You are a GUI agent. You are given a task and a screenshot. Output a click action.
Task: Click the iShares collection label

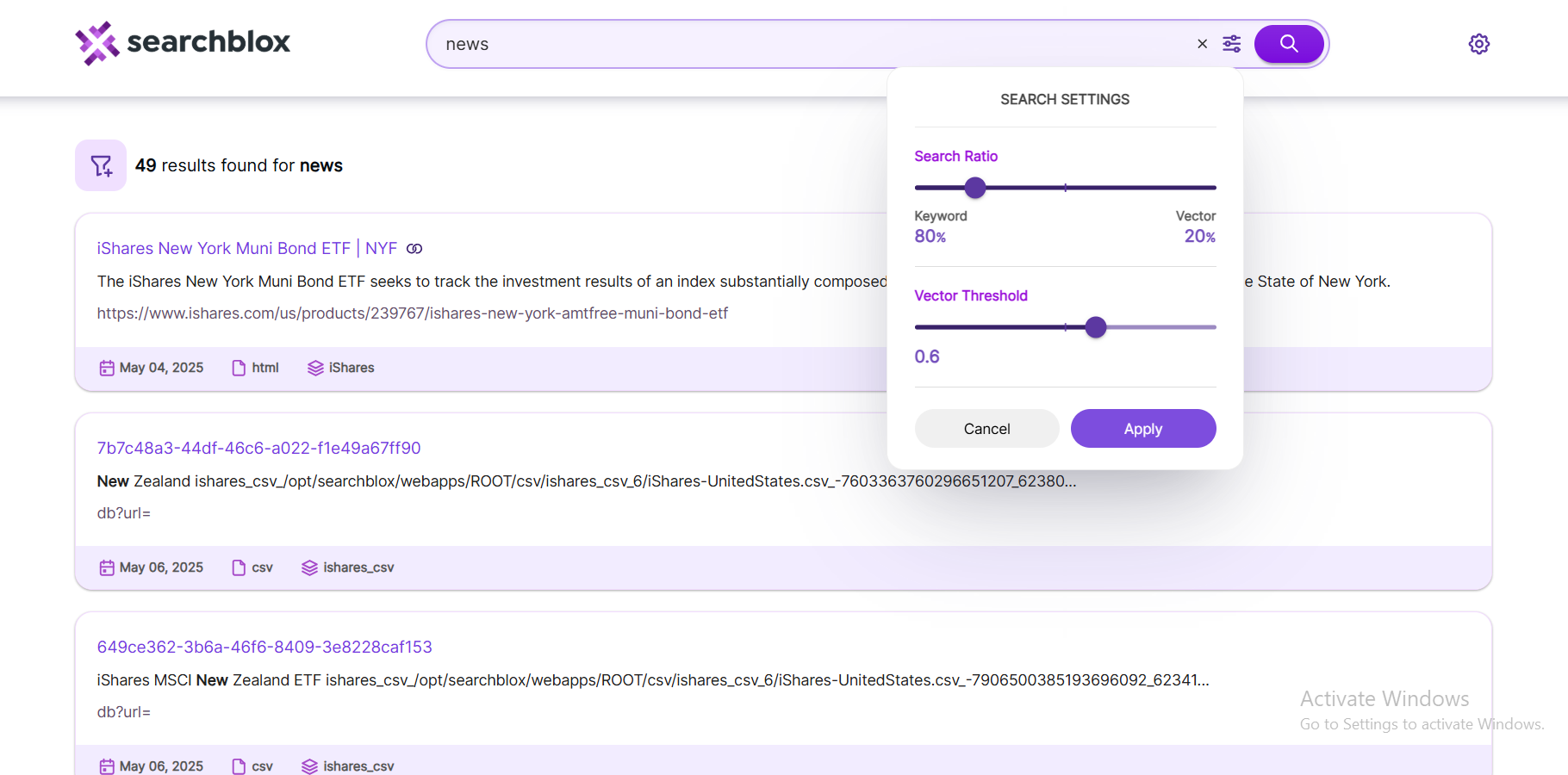coord(352,368)
